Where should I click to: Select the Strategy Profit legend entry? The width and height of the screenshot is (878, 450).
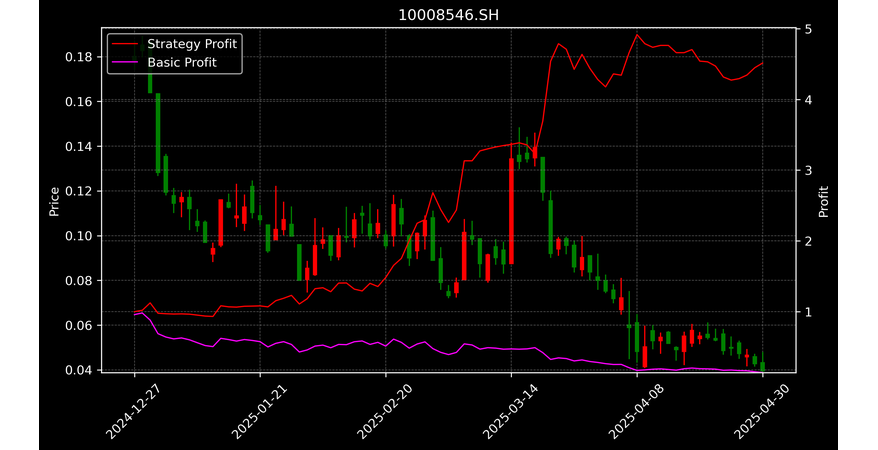pyautogui.click(x=175, y=44)
